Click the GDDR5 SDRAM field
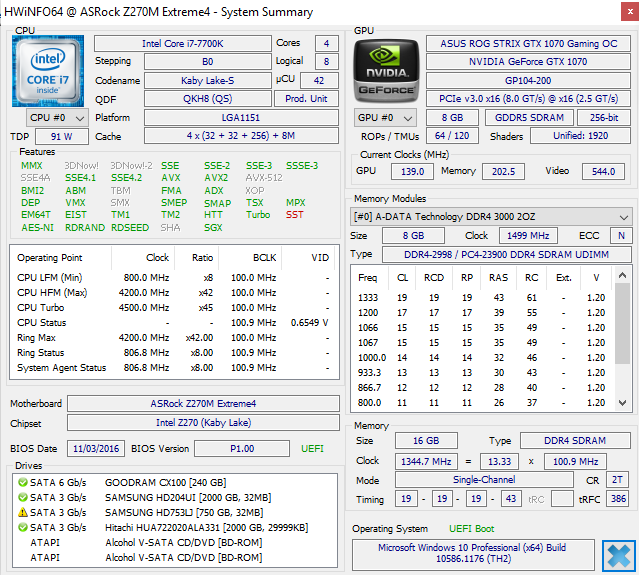 pyautogui.click(x=529, y=118)
